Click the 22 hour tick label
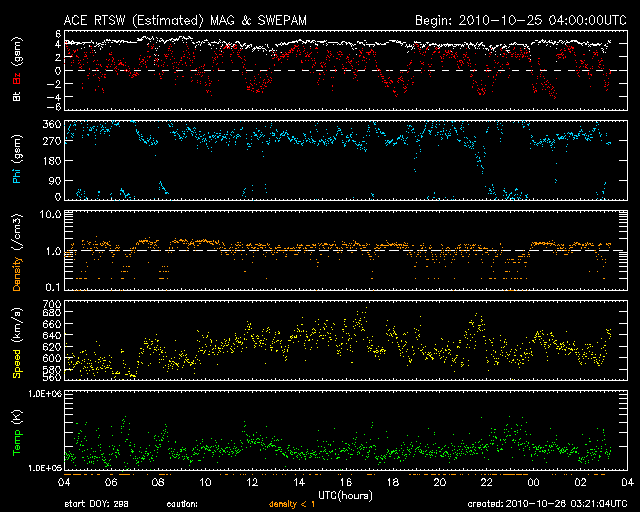Viewport: 640px width, 512px height. click(486, 482)
